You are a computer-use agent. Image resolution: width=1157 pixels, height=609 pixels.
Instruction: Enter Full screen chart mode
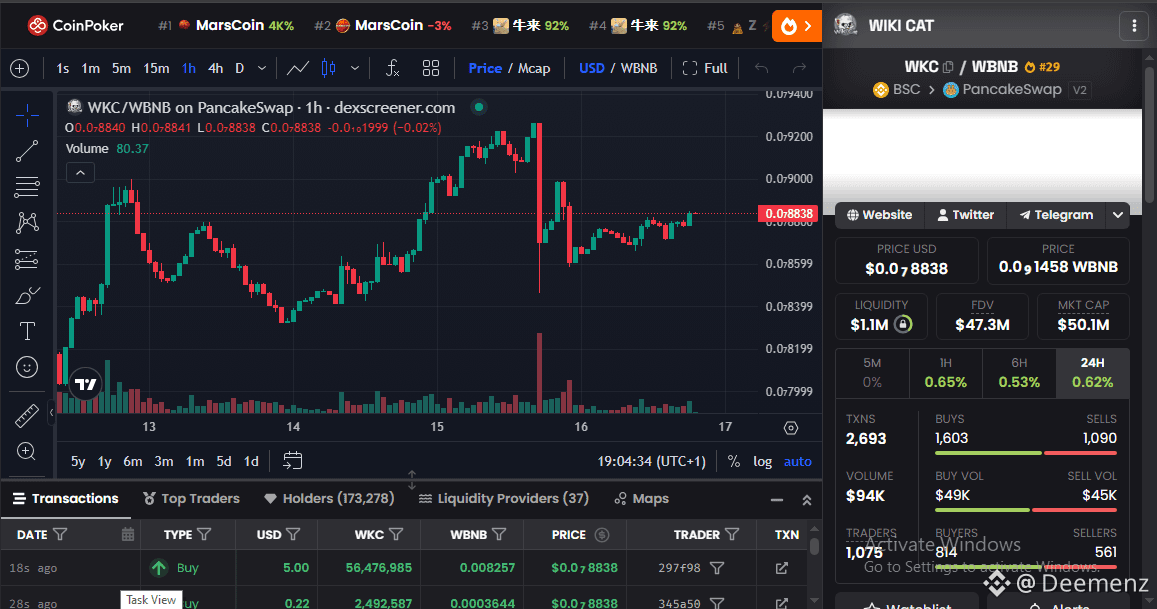(705, 69)
